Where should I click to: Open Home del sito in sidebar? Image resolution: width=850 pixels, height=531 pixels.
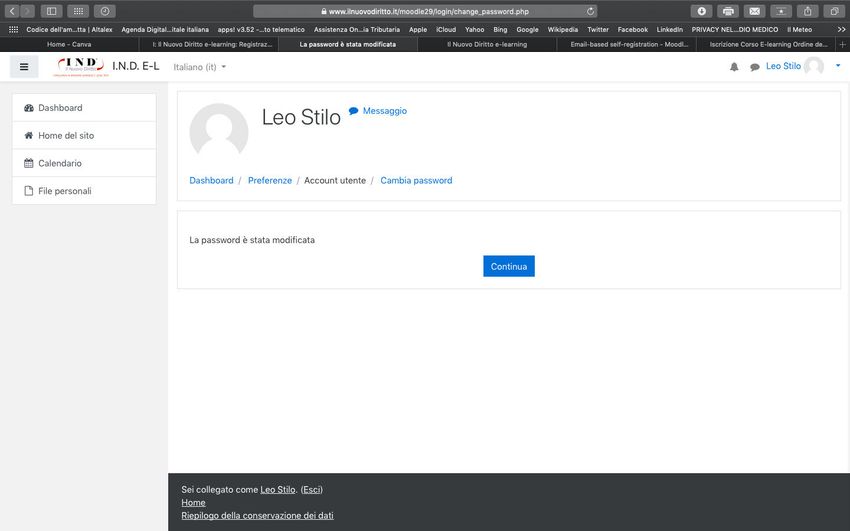[x=84, y=135]
